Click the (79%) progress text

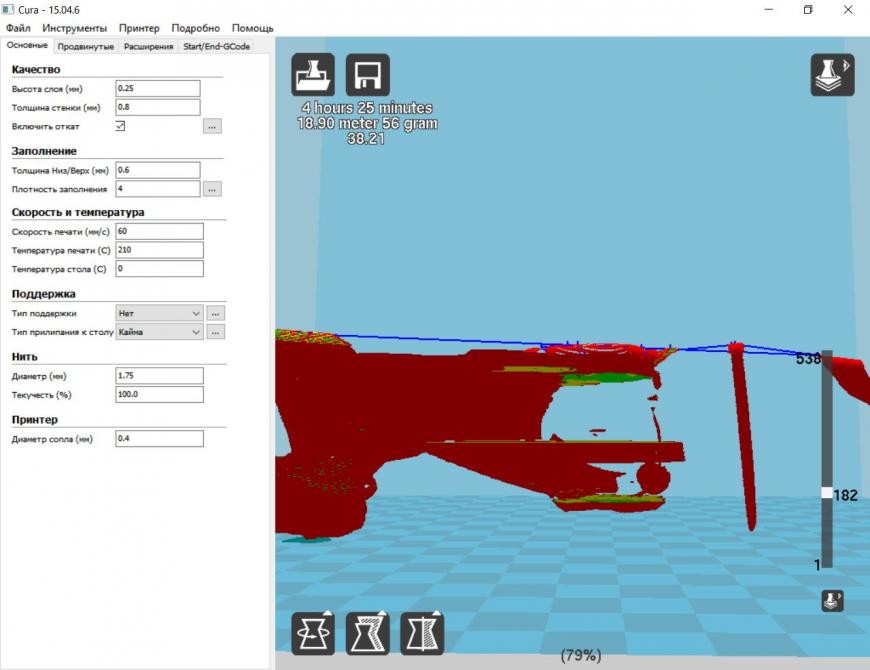581,656
